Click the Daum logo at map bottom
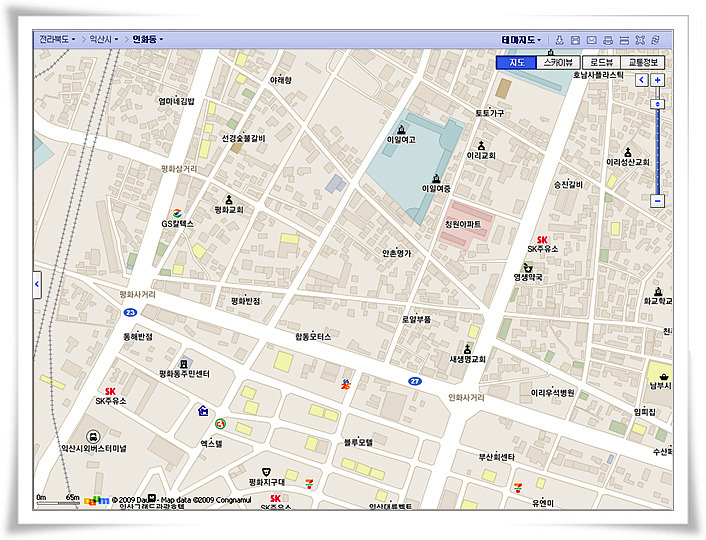The height and width of the screenshot is (540, 706). click(x=96, y=500)
